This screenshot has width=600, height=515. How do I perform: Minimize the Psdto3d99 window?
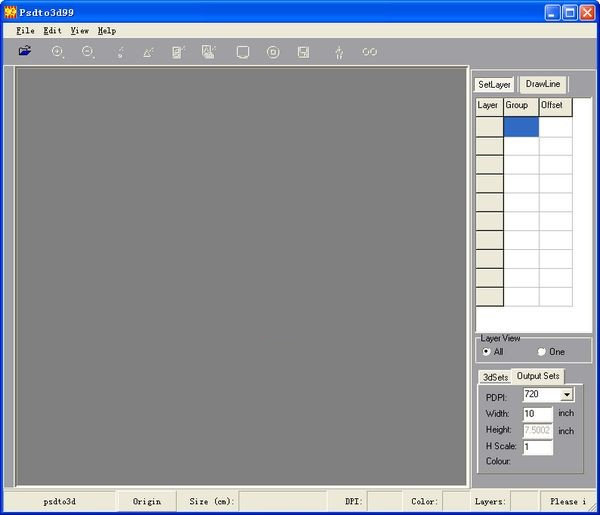pos(552,13)
